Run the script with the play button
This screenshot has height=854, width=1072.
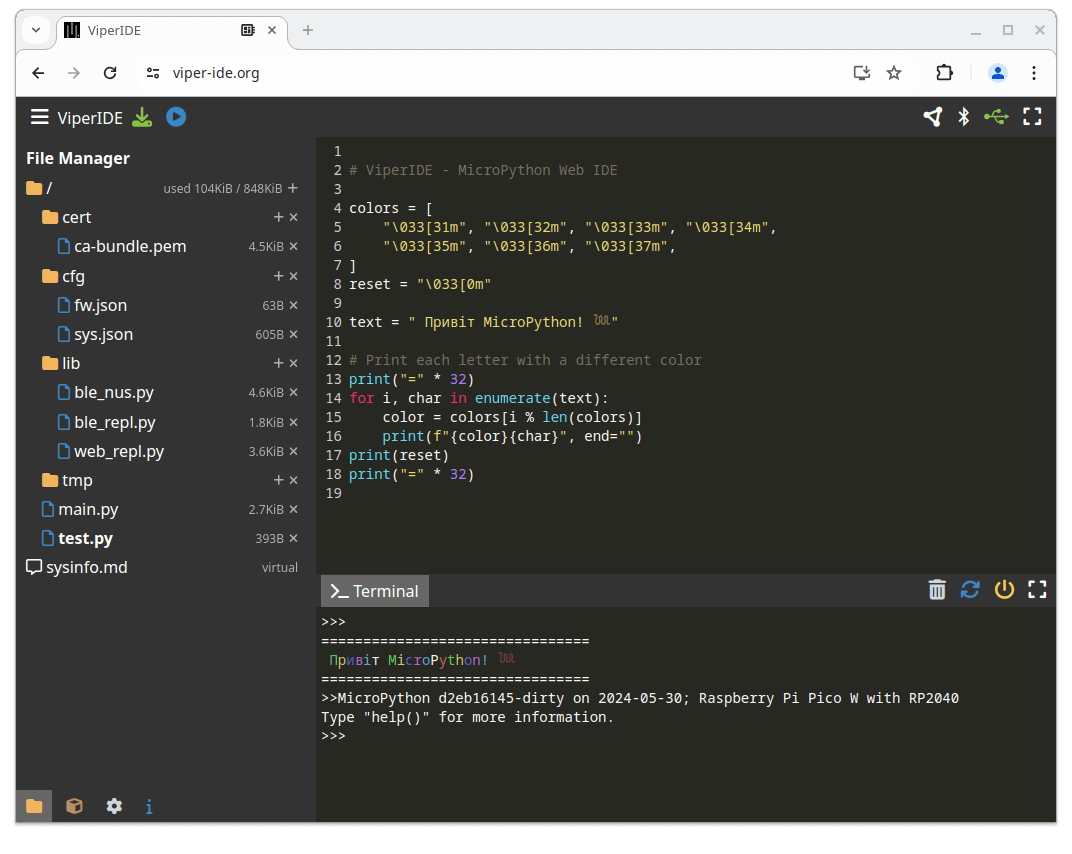176,117
